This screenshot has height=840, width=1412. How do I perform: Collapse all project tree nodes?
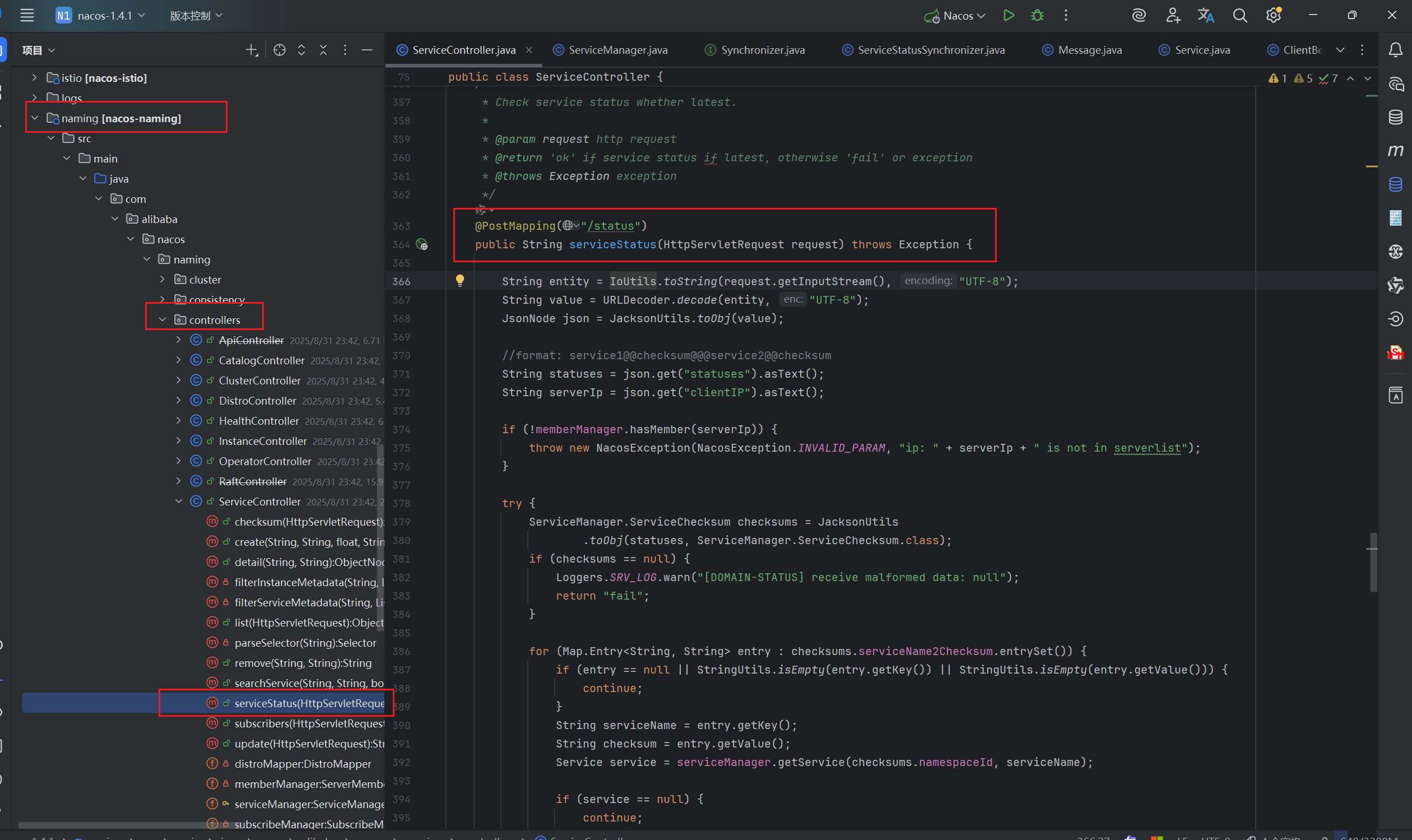[323, 50]
